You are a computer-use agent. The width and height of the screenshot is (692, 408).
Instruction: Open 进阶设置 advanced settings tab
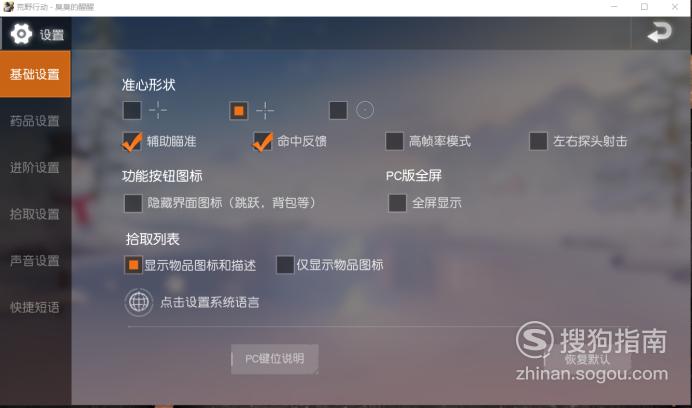[x=35, y=168]
